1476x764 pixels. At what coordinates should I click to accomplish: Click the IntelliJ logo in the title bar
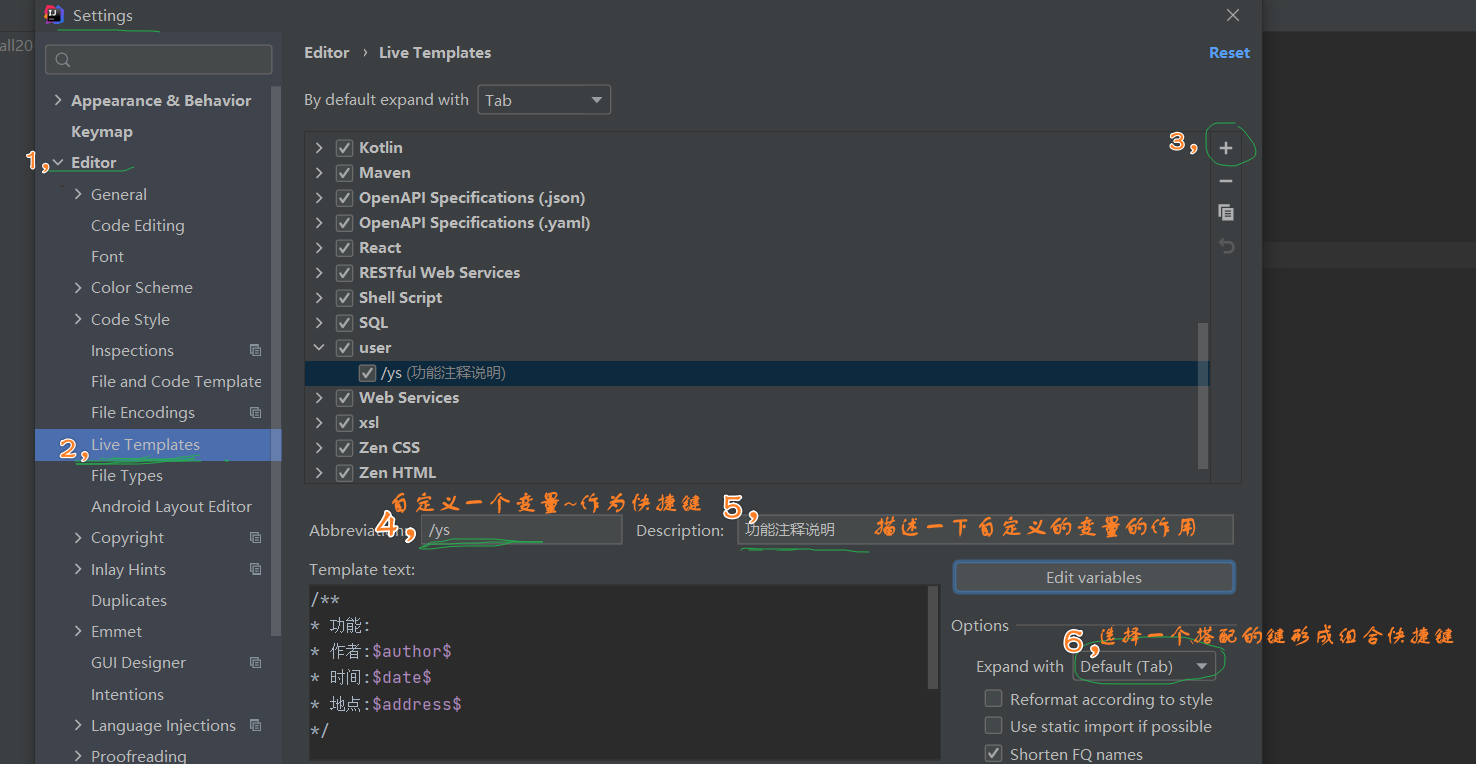coord(54,15)
